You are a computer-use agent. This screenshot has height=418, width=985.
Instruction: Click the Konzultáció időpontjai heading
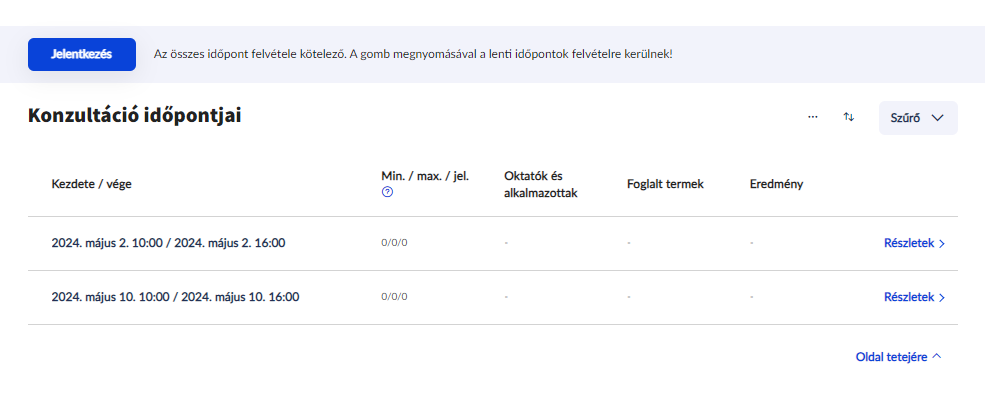(x=135, y=116)
